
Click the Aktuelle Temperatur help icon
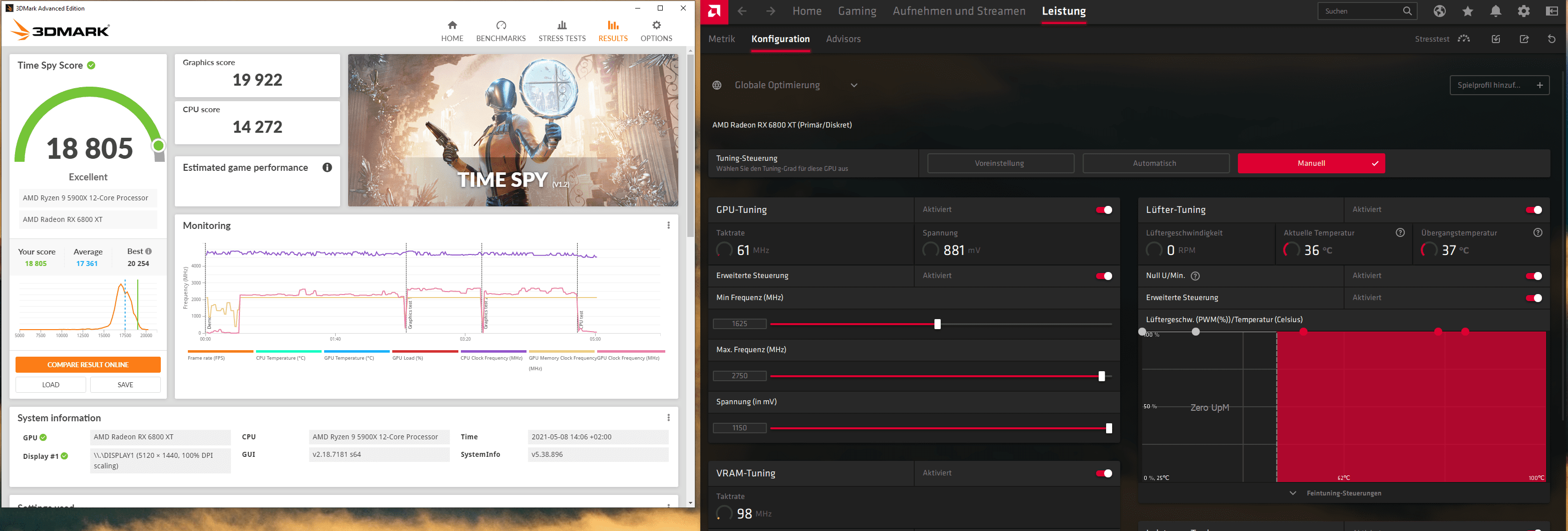1400,232
